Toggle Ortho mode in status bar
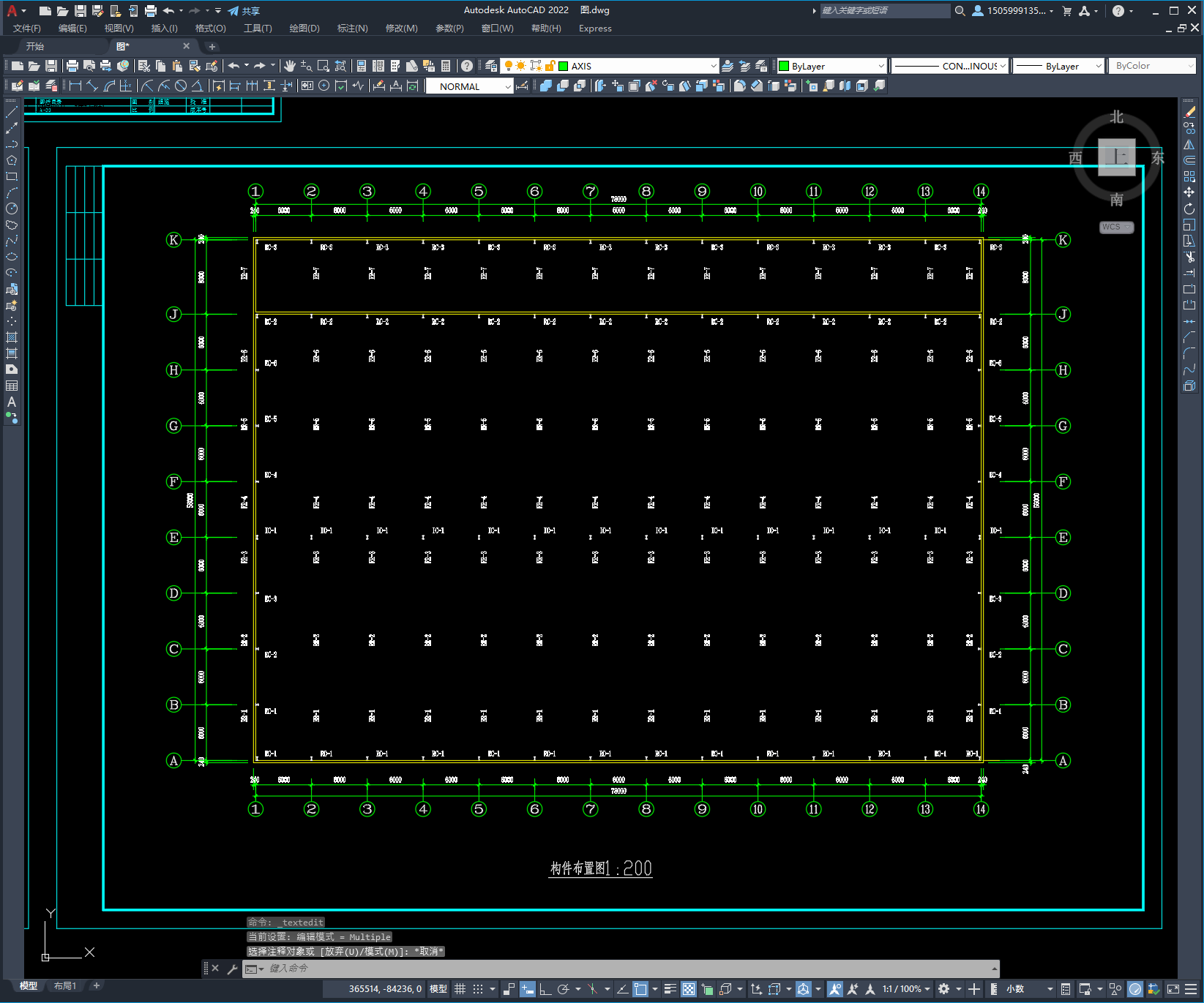Viewport: 1204px width, 1003px height. pos(545,989)
